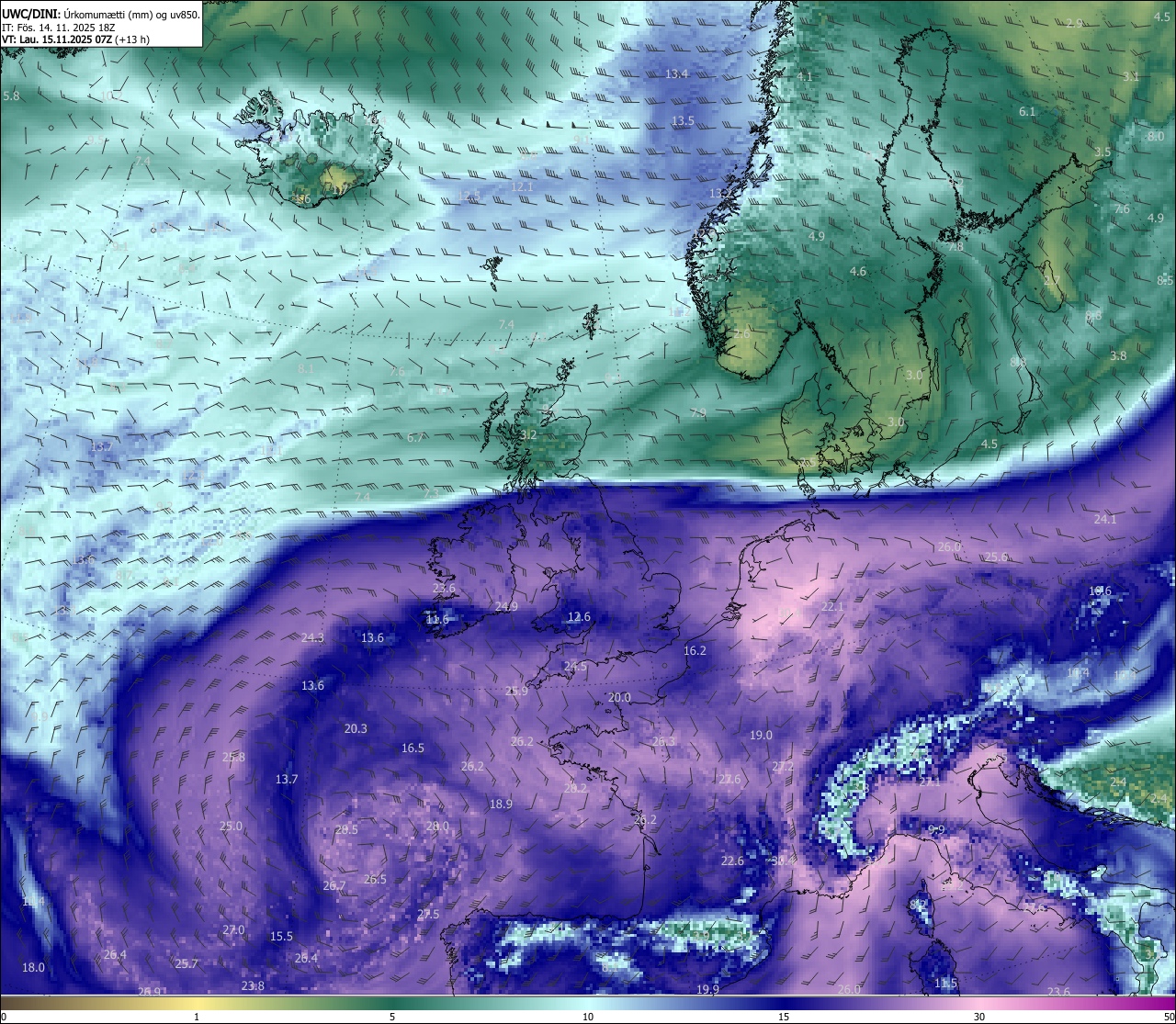
Task: Click the 1 tick on the color scale
Action: [197, 1017]
